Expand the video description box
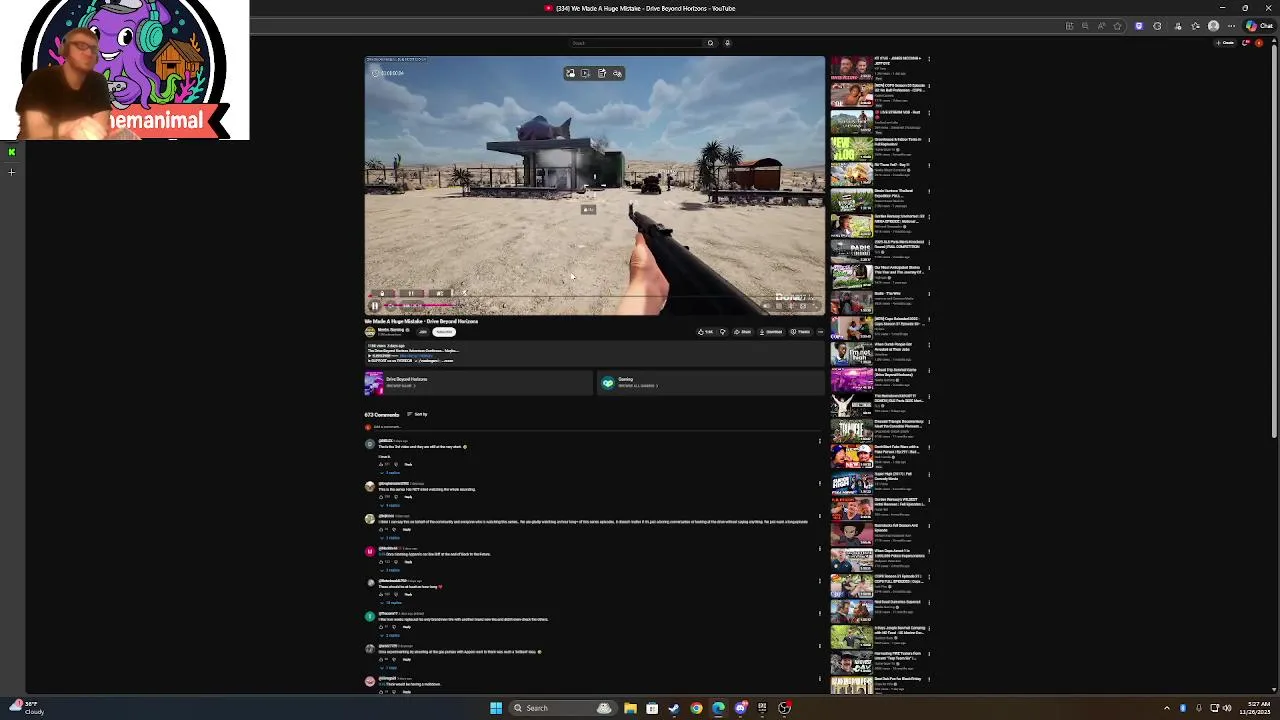The image size is (1280, 720). (595, 352)
